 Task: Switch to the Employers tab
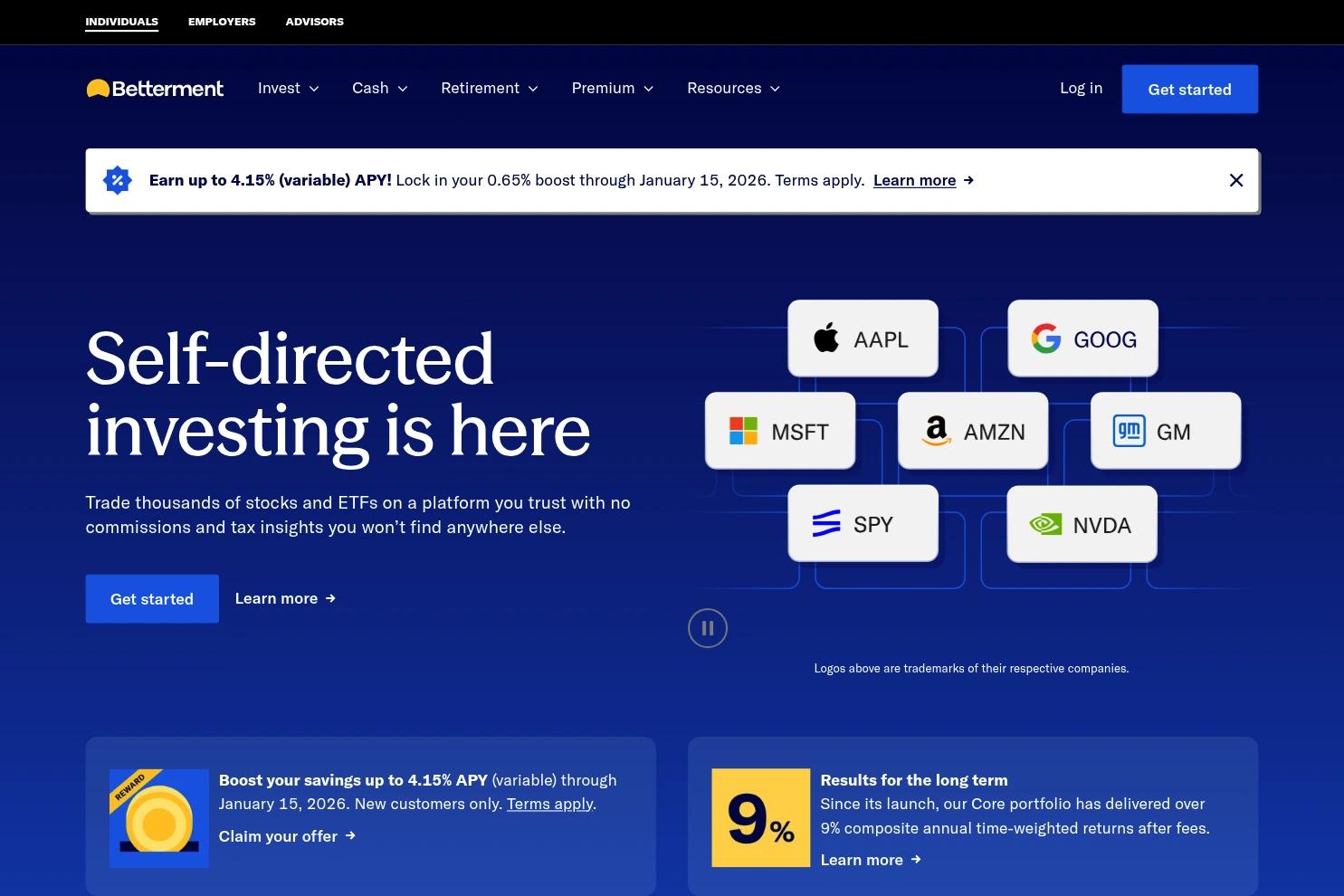[222, 22]
